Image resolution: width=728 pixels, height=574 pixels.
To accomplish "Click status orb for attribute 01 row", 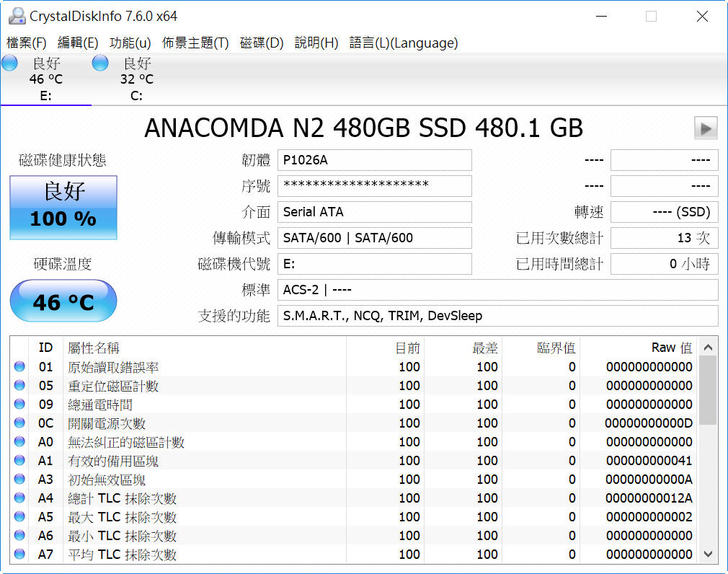I will [x=20, y=367].
